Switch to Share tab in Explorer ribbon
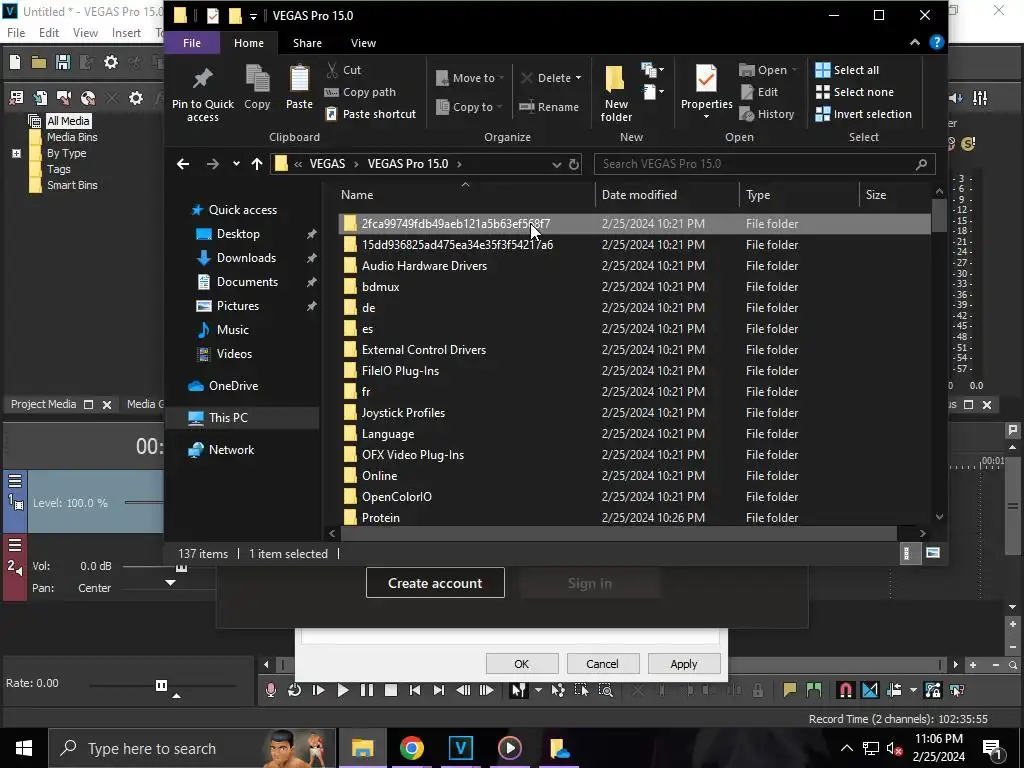Image resolution: width=1024 pixels, height=768 pixels. 307,43
